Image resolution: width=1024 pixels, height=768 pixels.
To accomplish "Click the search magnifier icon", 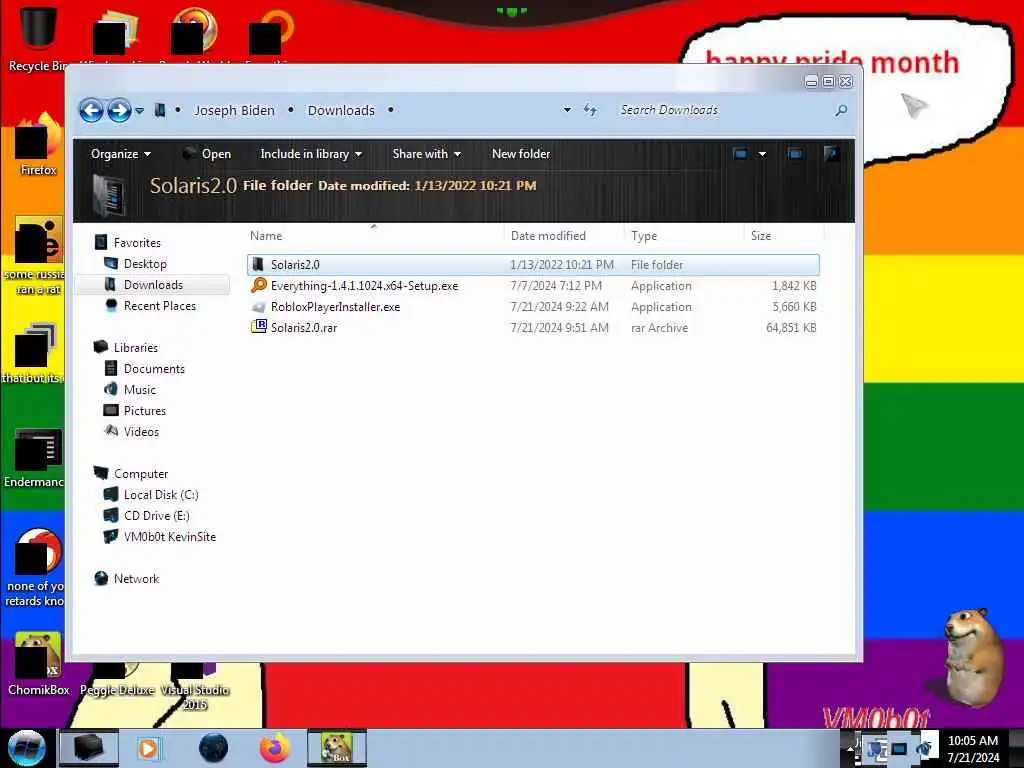I will 841,110.
